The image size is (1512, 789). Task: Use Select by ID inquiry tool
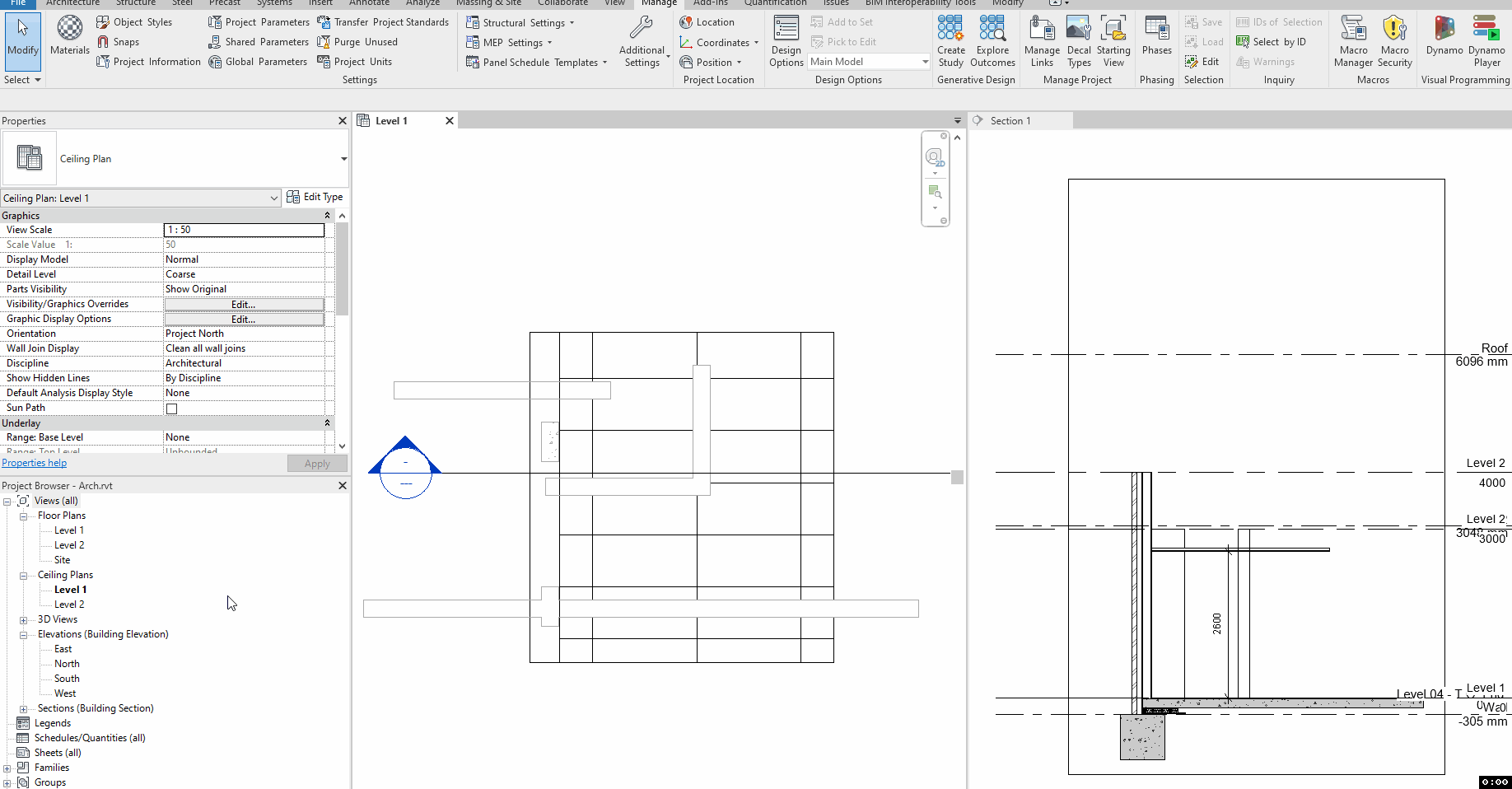pos(1272,41)
